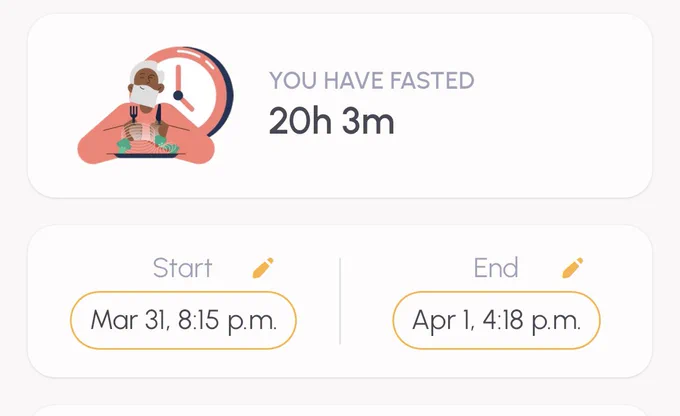The width and height of the screenshot is (680, 416).
Task: Open the Mar 31, 8:15 p.m. start field
Action: tap(183, 320)
